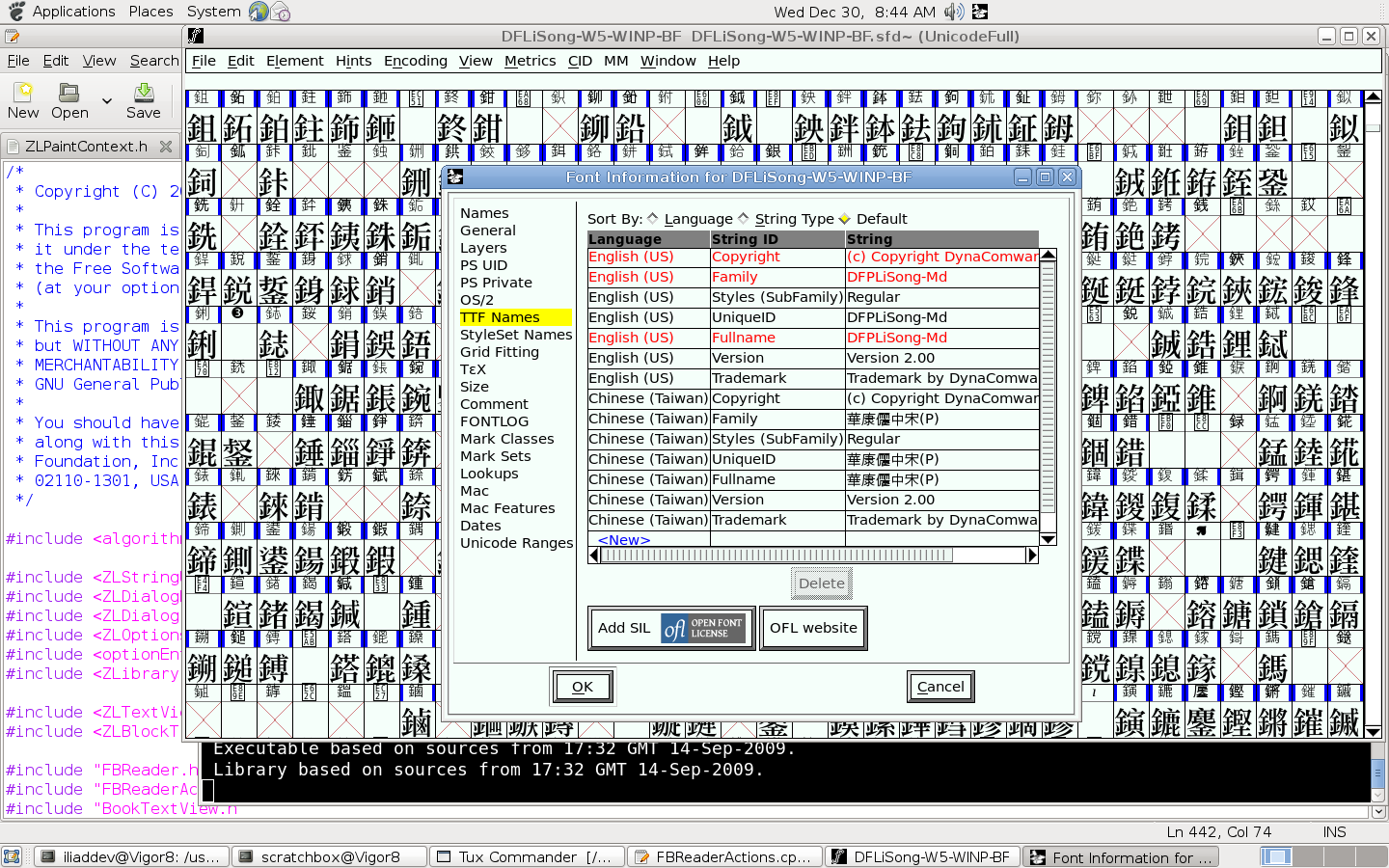
Task: Click the INS indicator in gedit status bar
Action: (x=1335, y=832)
